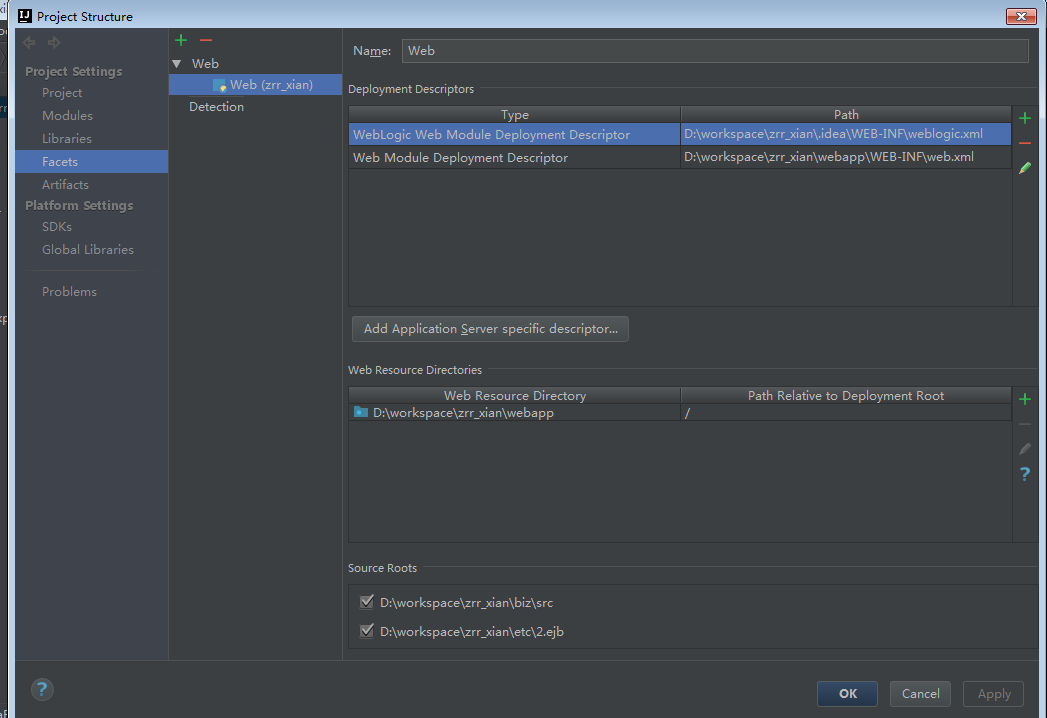Close the Project Structure dialog

coord(1021,16)
